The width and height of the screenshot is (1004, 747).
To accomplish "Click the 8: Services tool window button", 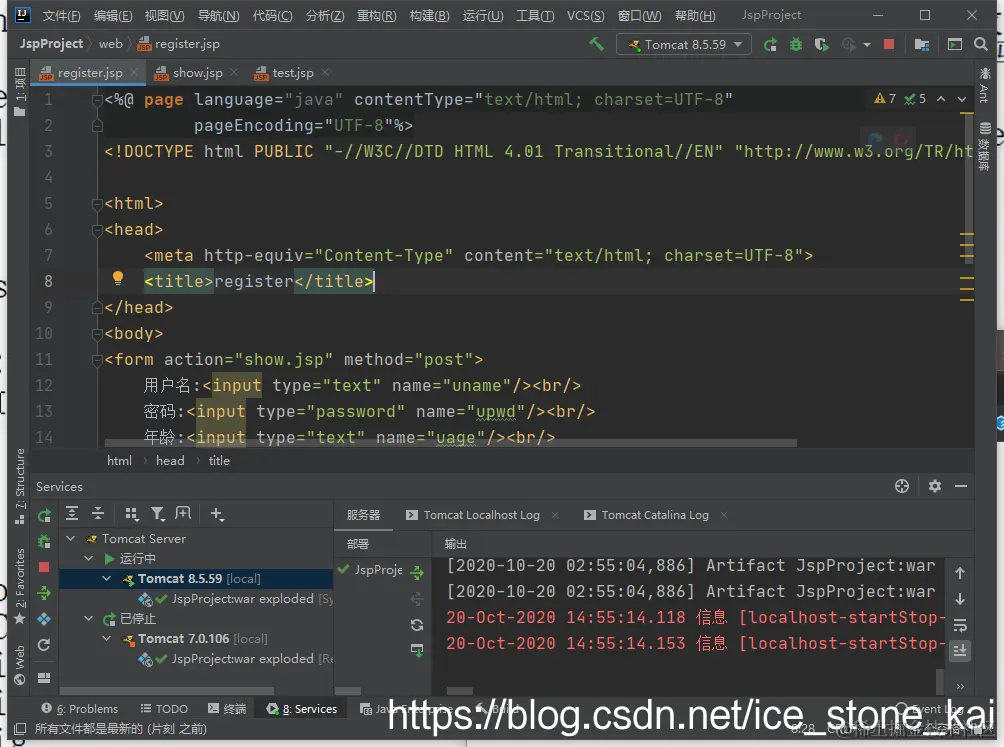I will point(301,709).
